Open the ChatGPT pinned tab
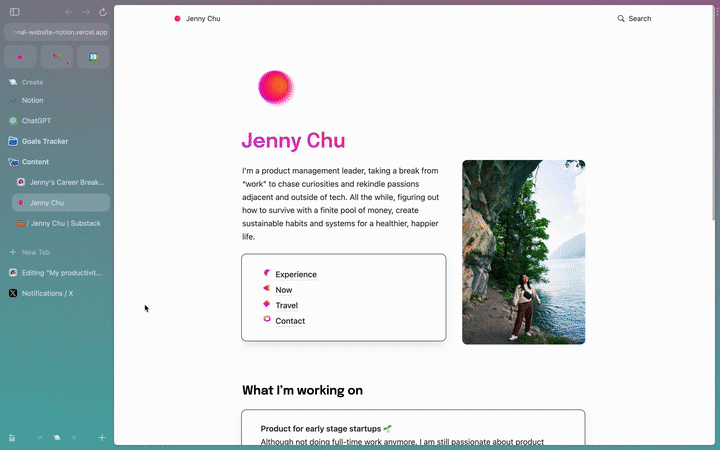This screenshot has height=450, width=720. pyautogui.click(x=57, y=121)
